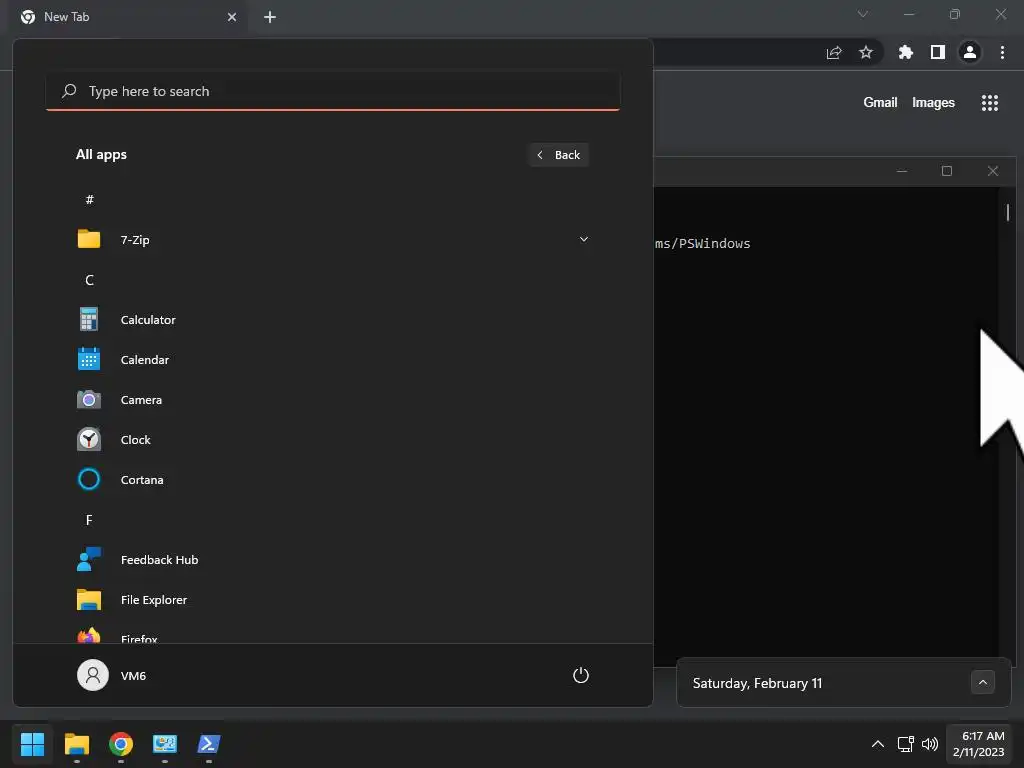Screen dimensions: 1024x768
Task: Open the volume tray icon
Action: pyautogui.click(x=929, y=744)
